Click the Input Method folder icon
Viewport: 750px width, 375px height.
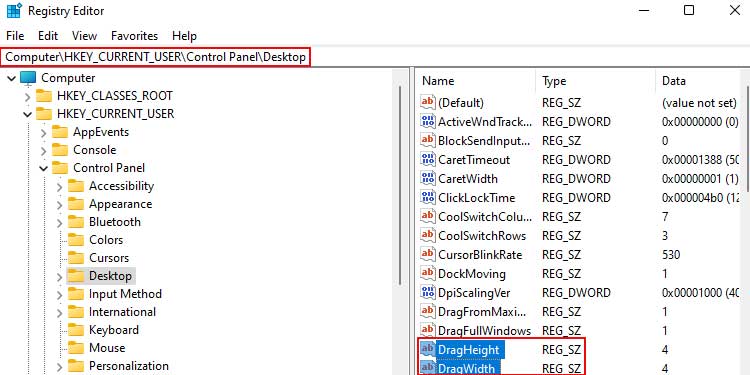tap(76, 294)
